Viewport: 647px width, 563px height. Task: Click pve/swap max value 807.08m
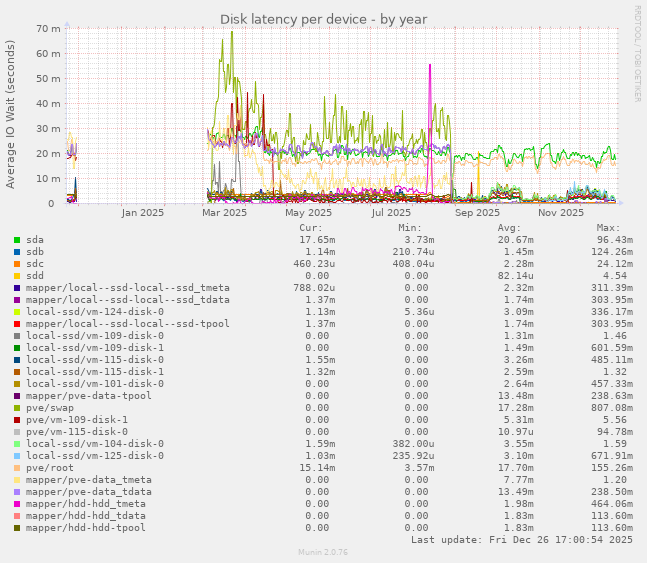pyautogui.click(x=612, y=408)
